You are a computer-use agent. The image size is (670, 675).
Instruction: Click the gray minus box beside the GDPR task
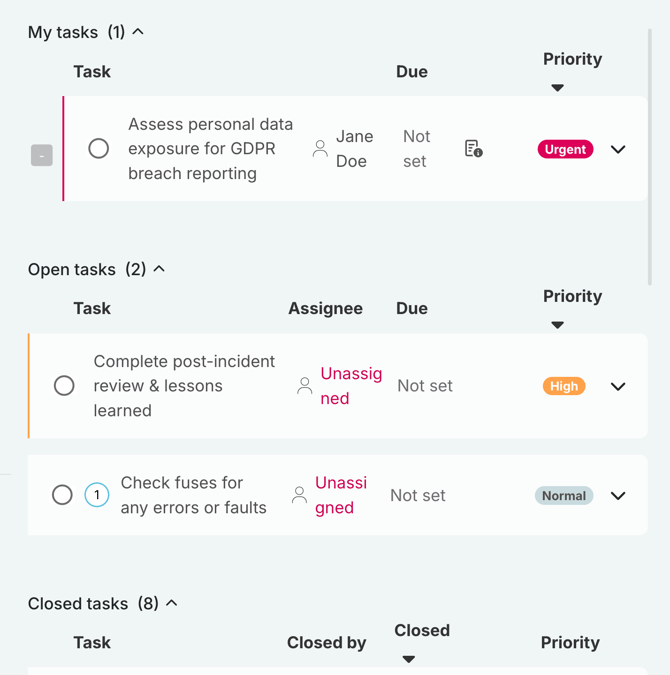click(x=41, y=155)
